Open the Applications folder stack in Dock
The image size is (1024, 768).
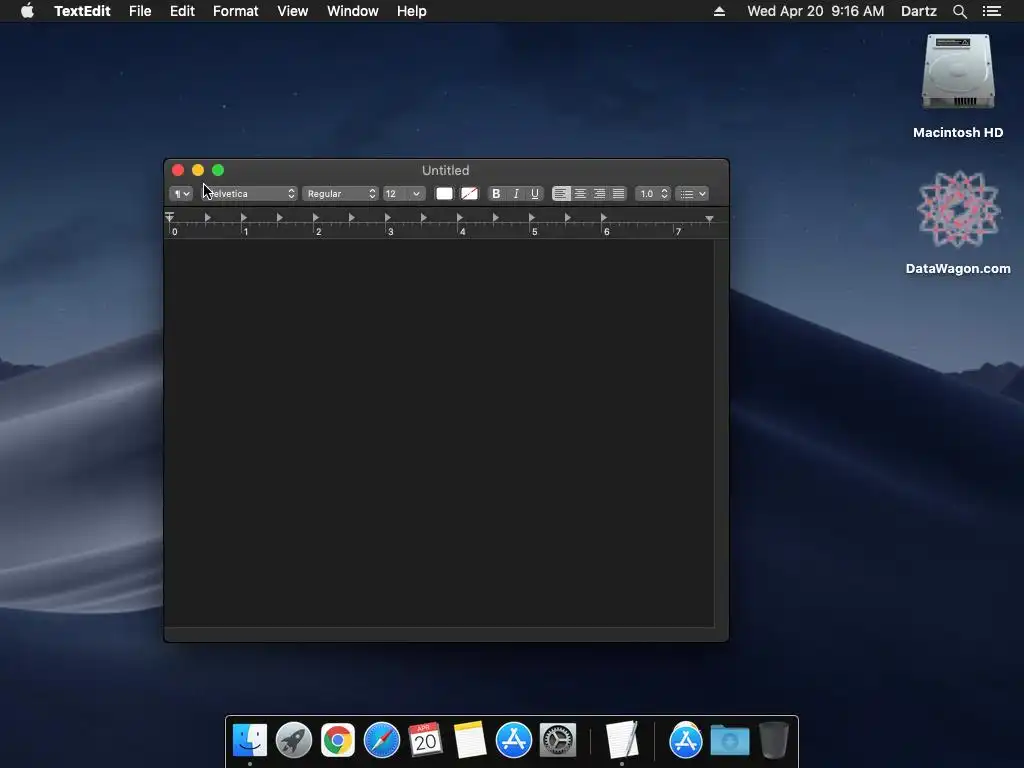686,741
